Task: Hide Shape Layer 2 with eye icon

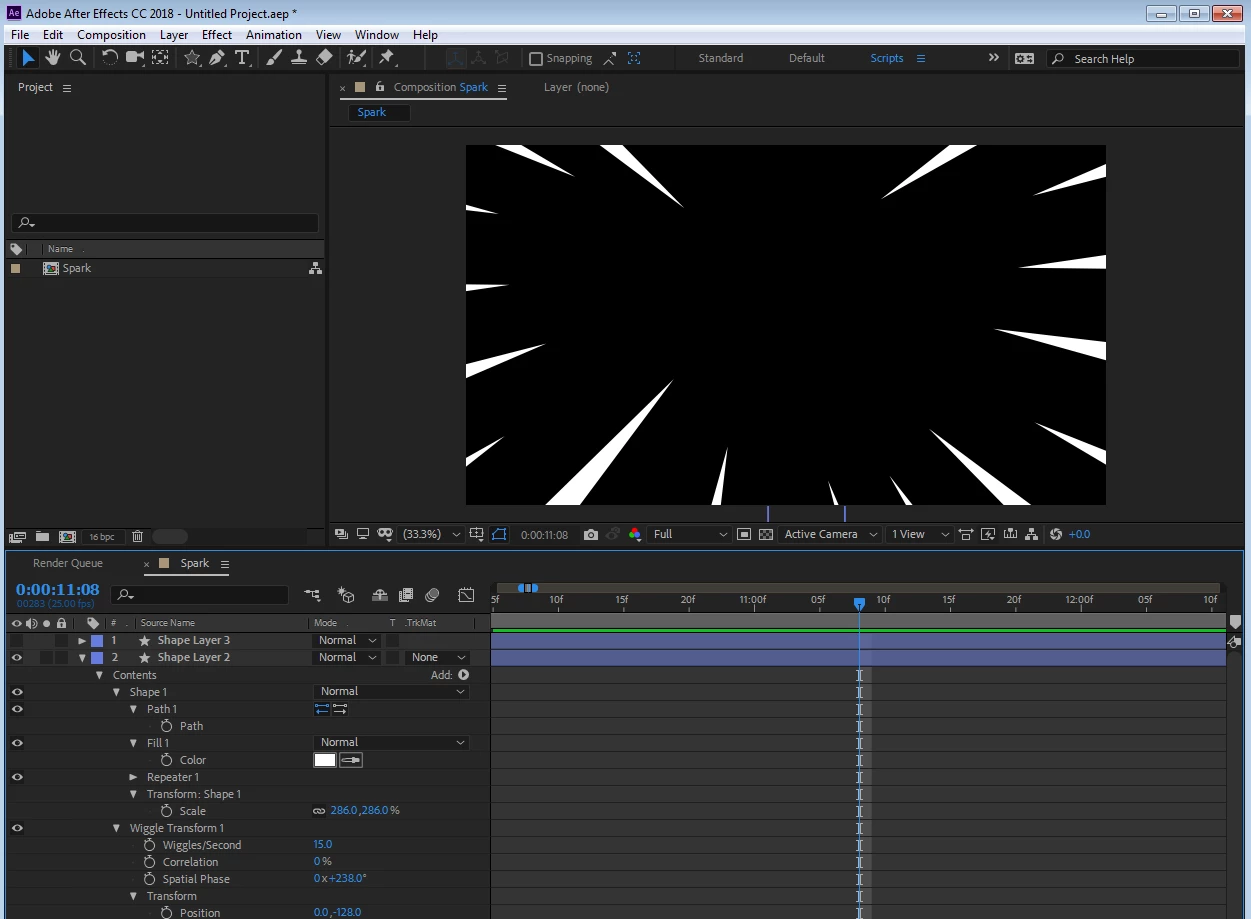Action: click(17, 658)
